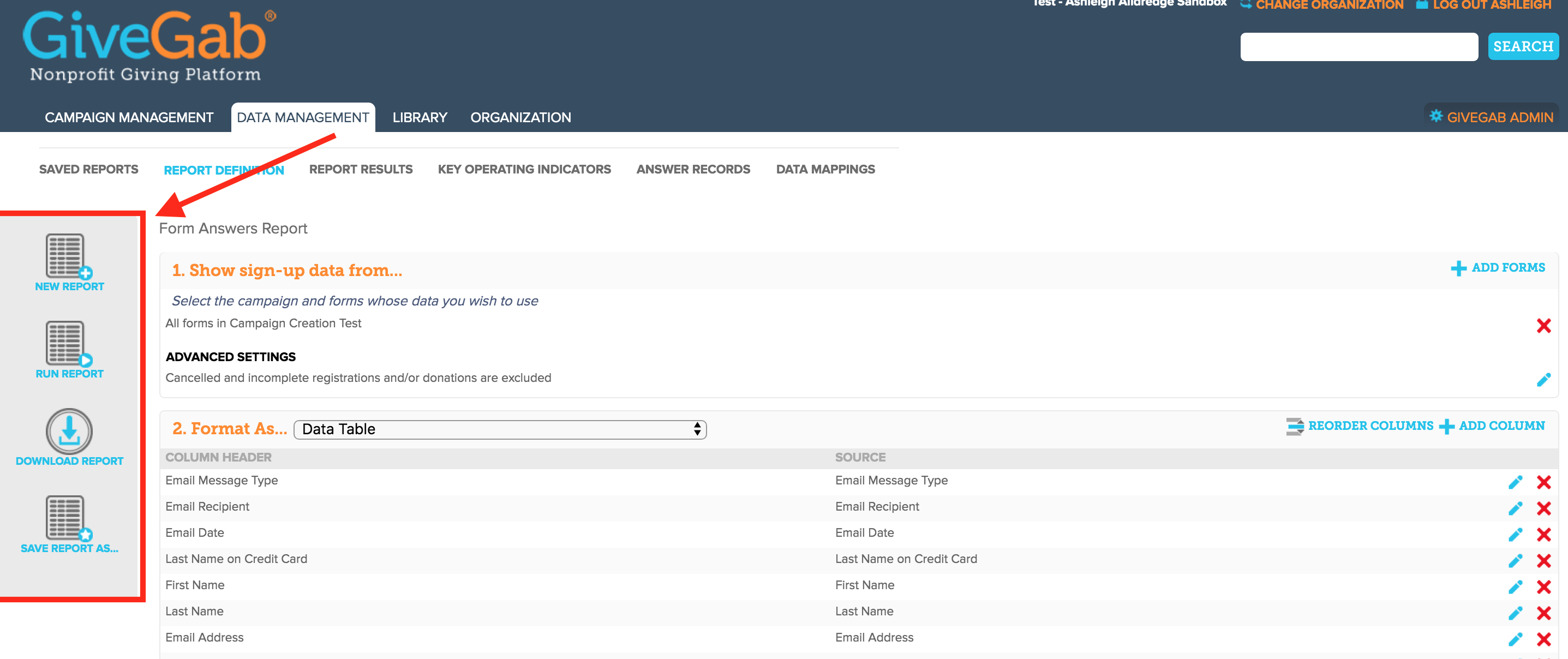Open Data Mappings
Viewport: 1568px width, 659px height.
coord(825,169)
